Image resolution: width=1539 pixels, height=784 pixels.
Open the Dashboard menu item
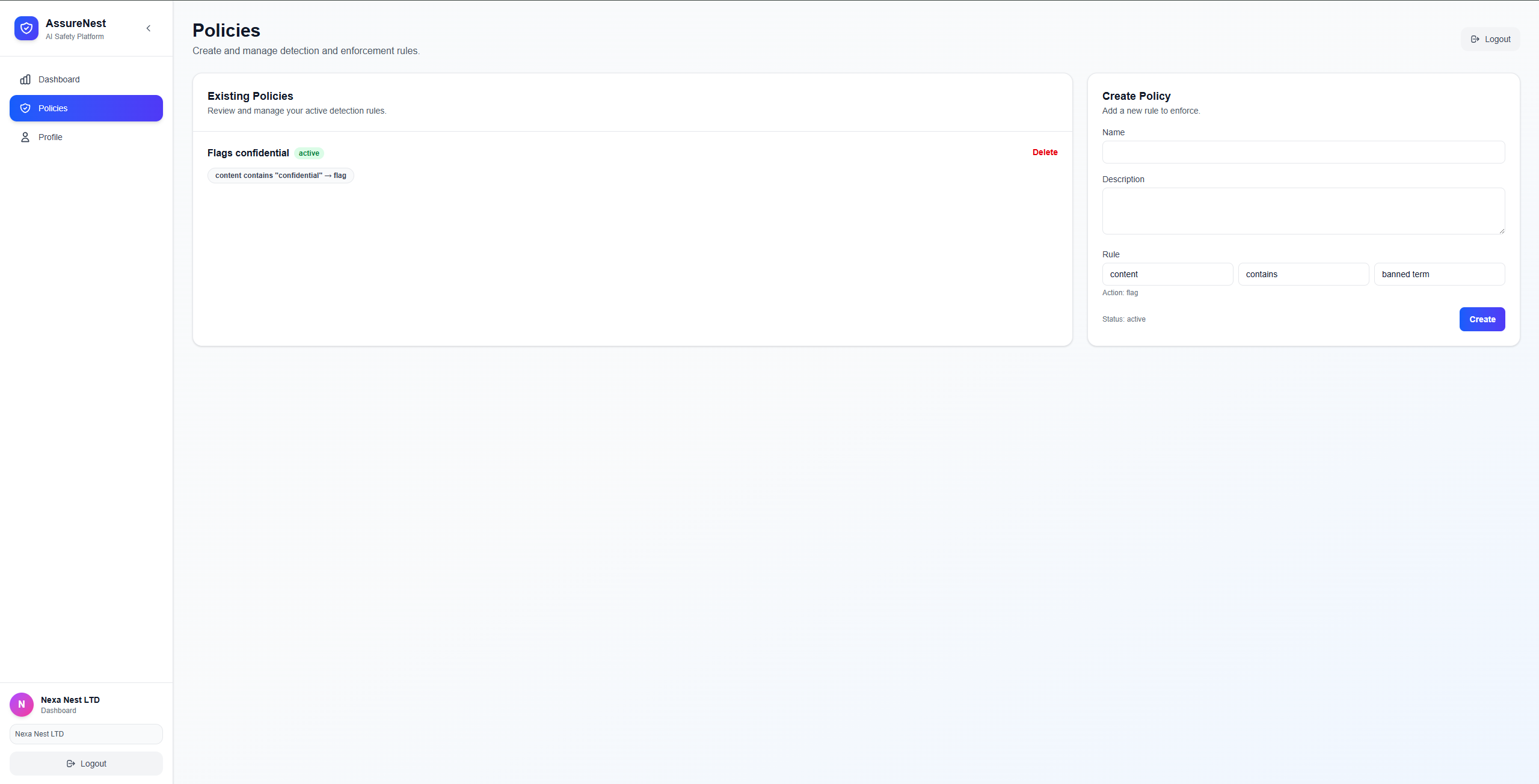click(59, 79)
